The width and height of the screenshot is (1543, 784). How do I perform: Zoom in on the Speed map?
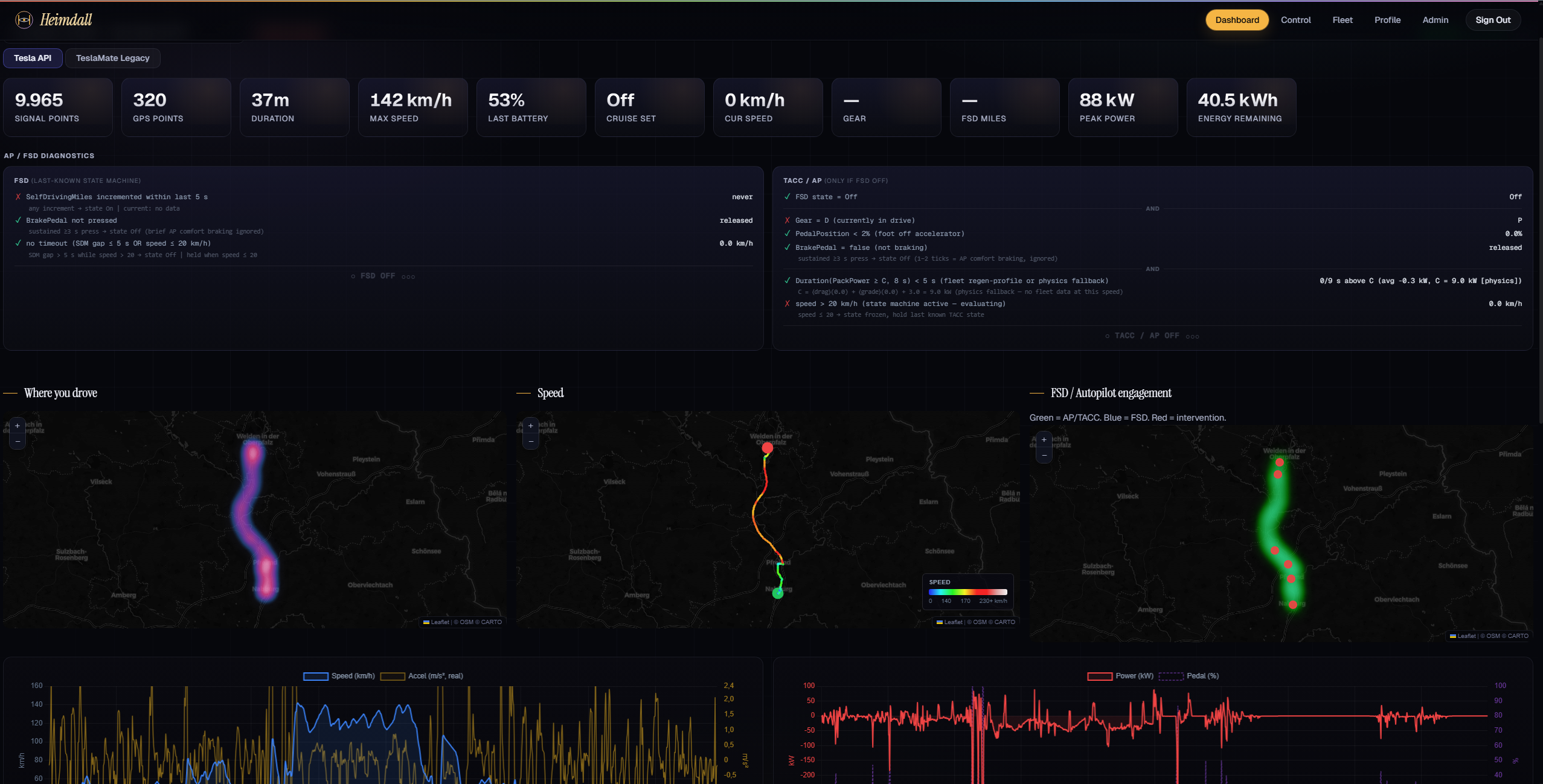coord(531,426)
